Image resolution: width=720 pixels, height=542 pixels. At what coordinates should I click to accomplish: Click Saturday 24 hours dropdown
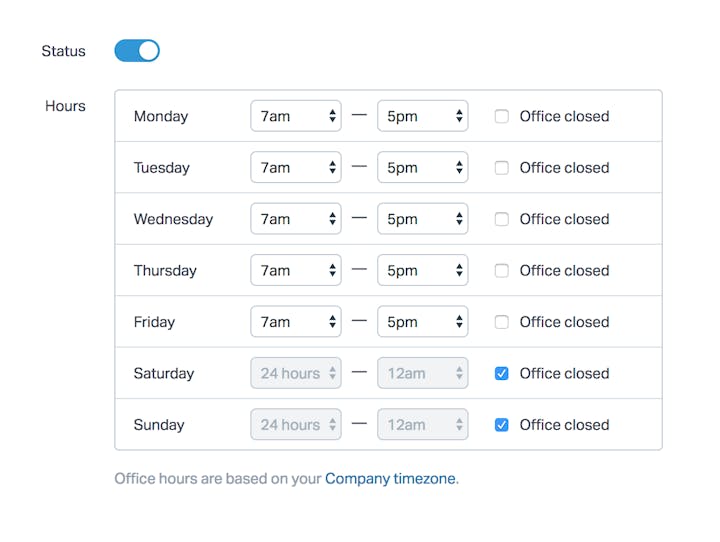pos(295,374)
